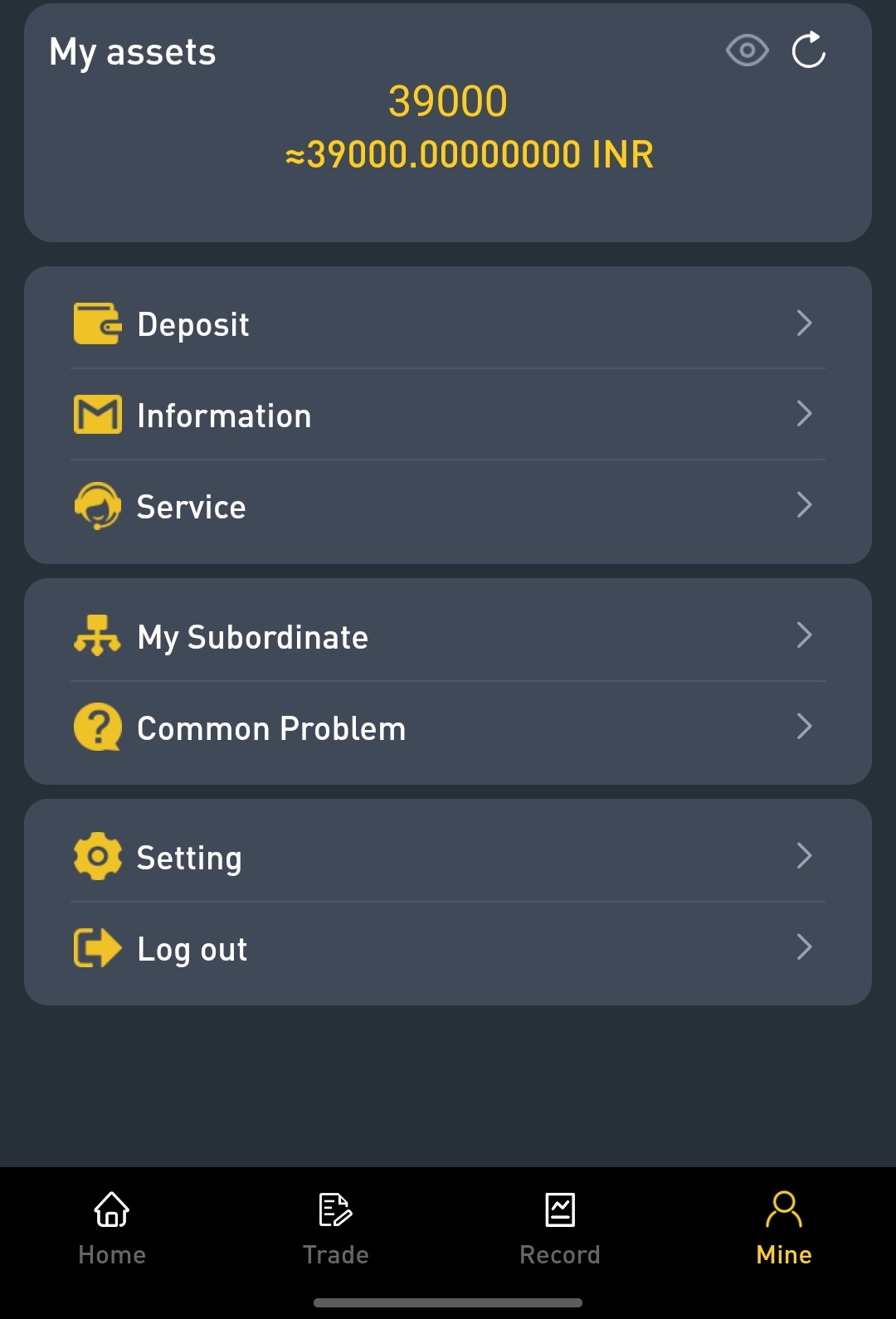
Task: Open the Setting row chevron
Action: pos(803,855)
